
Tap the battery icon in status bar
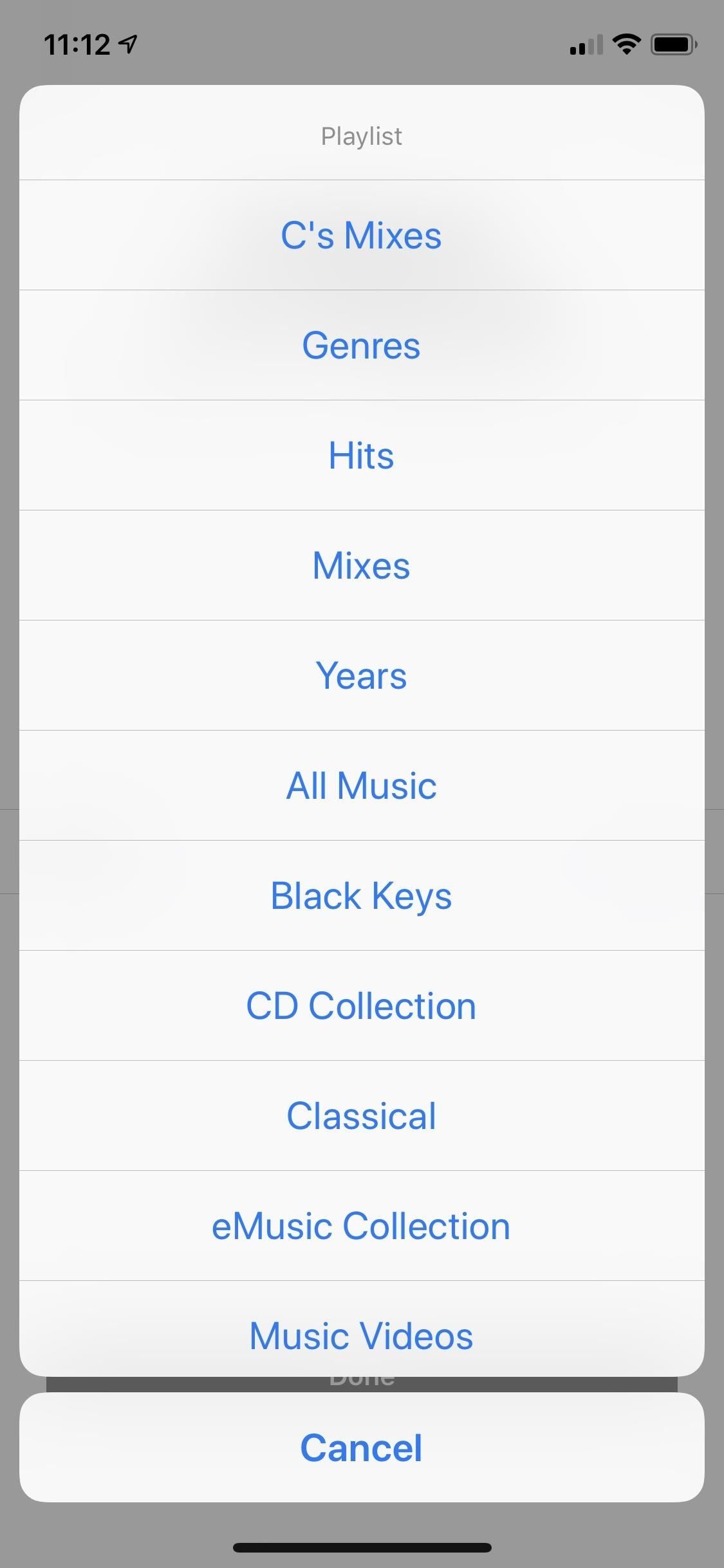coord(674,44)
